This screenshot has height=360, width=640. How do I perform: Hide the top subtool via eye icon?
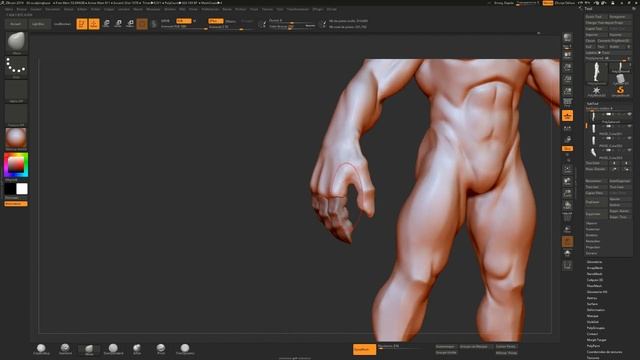pyautogui.click(x=629, y=114)
